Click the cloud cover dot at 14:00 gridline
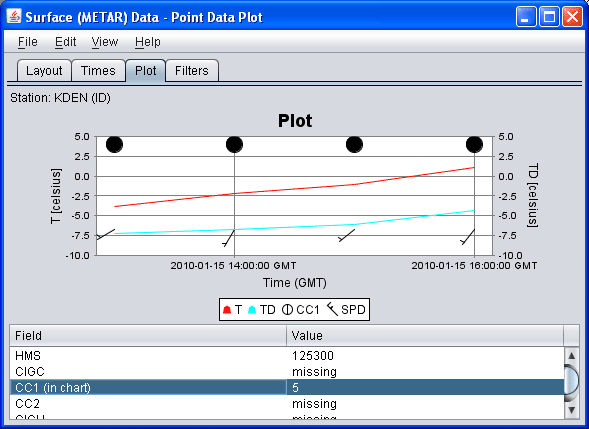This screenshot has height=429, width=589. click(x=234, y=144)
